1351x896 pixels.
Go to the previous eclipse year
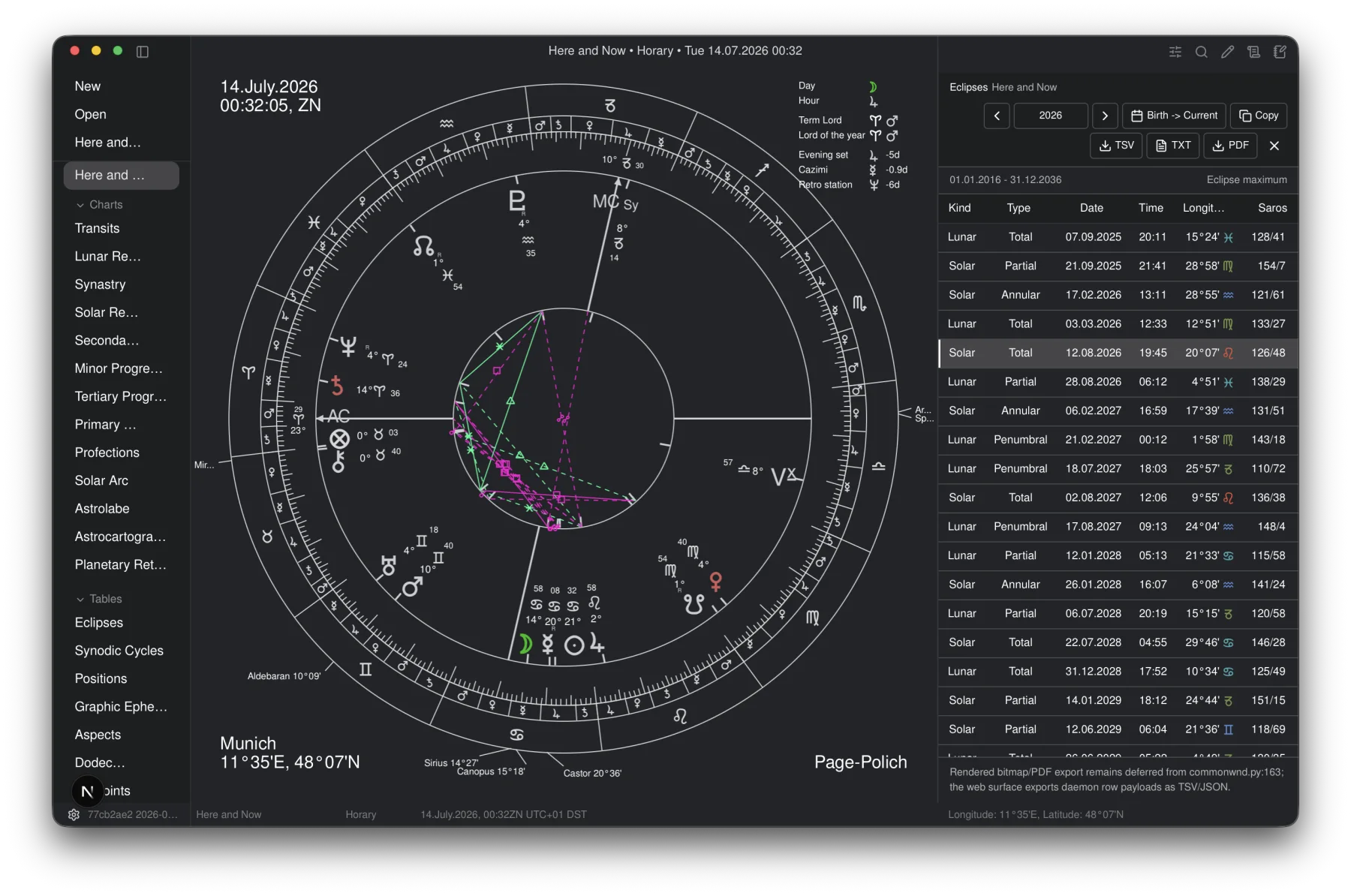[x=997, y=116]
